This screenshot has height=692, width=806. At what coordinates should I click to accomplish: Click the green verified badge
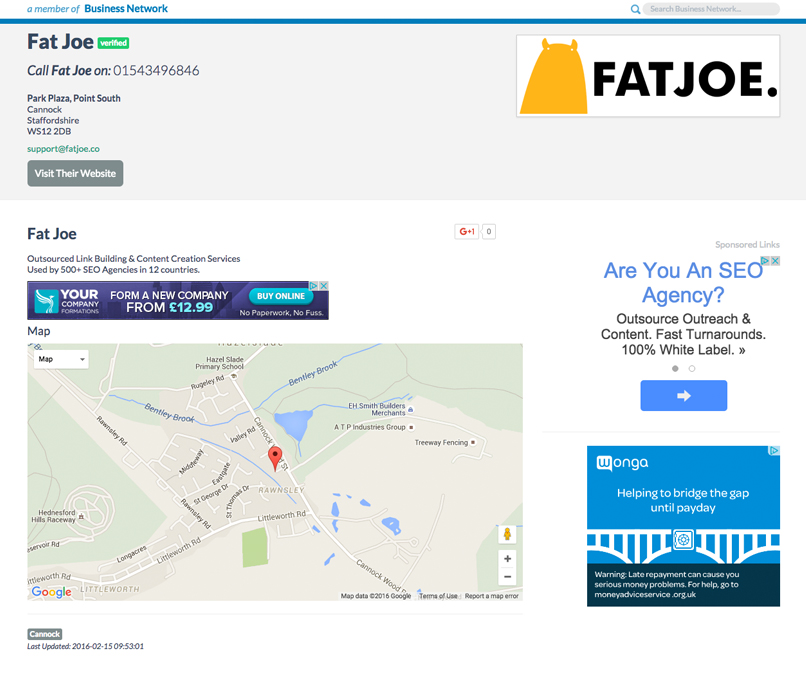[114, 43]
